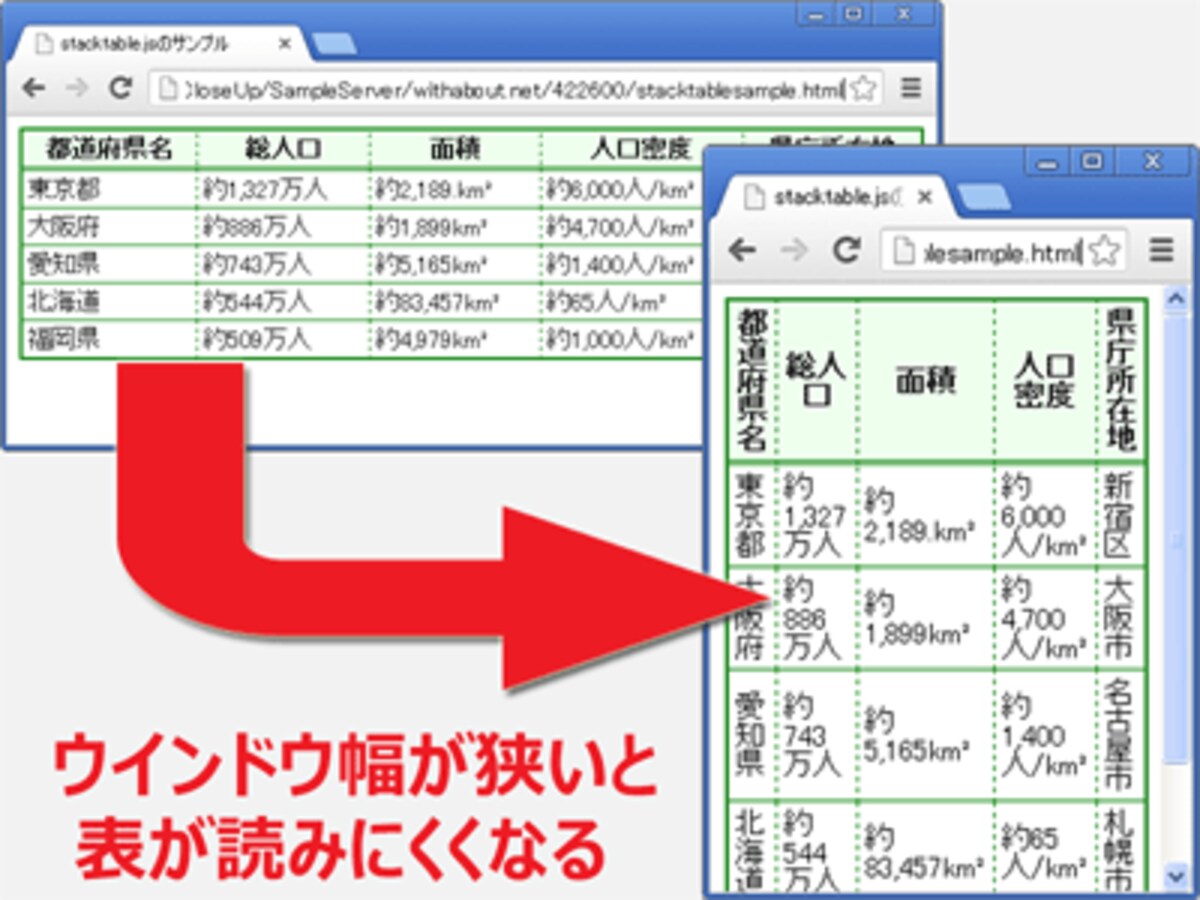Click 約743万人 cell in front window table
1200x900 pixels.
(815, 735)
